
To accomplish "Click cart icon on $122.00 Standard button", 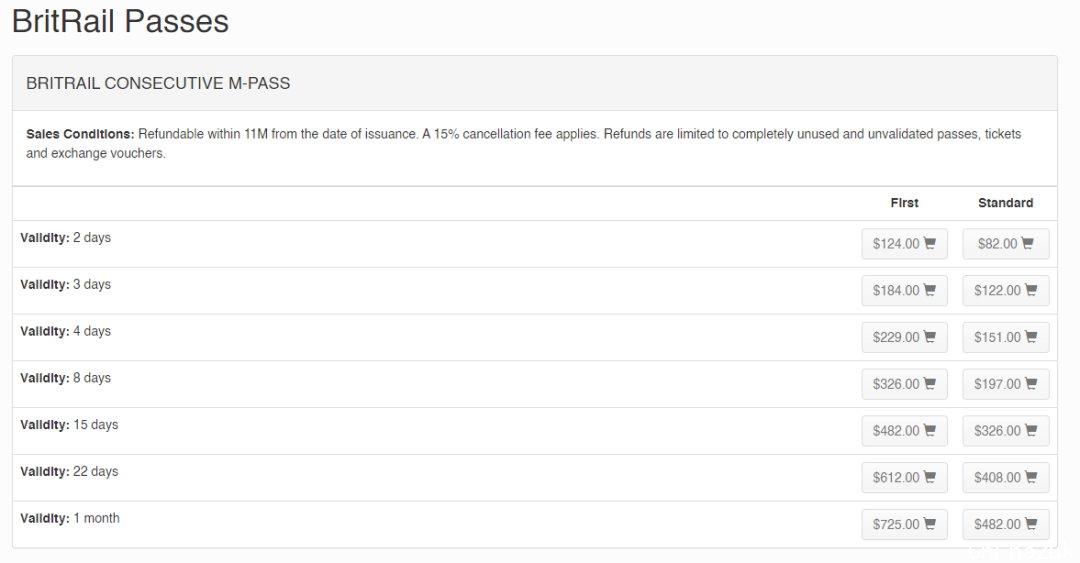I will (x=1030, y=290).
